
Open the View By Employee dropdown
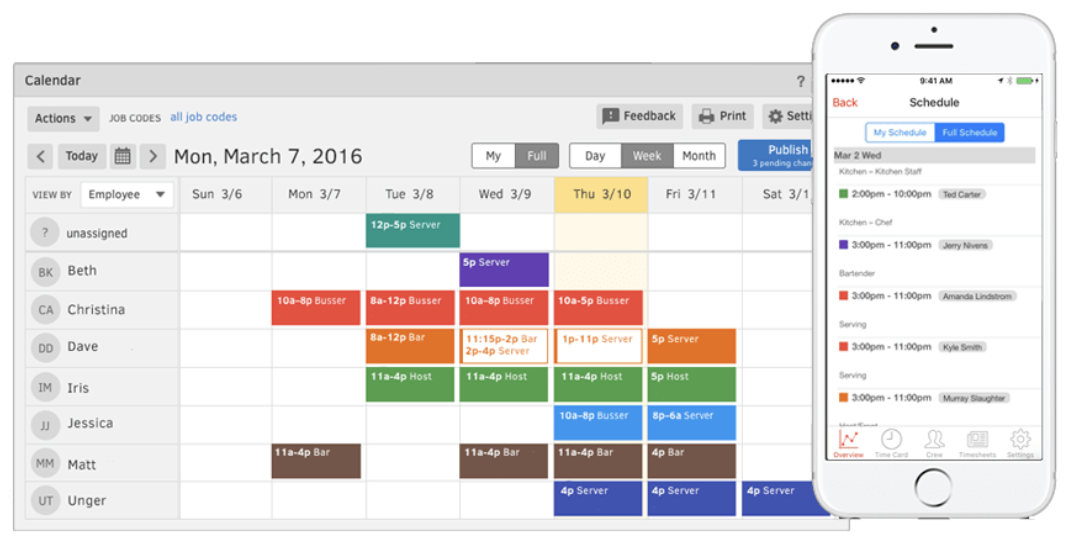click(127, 195)
